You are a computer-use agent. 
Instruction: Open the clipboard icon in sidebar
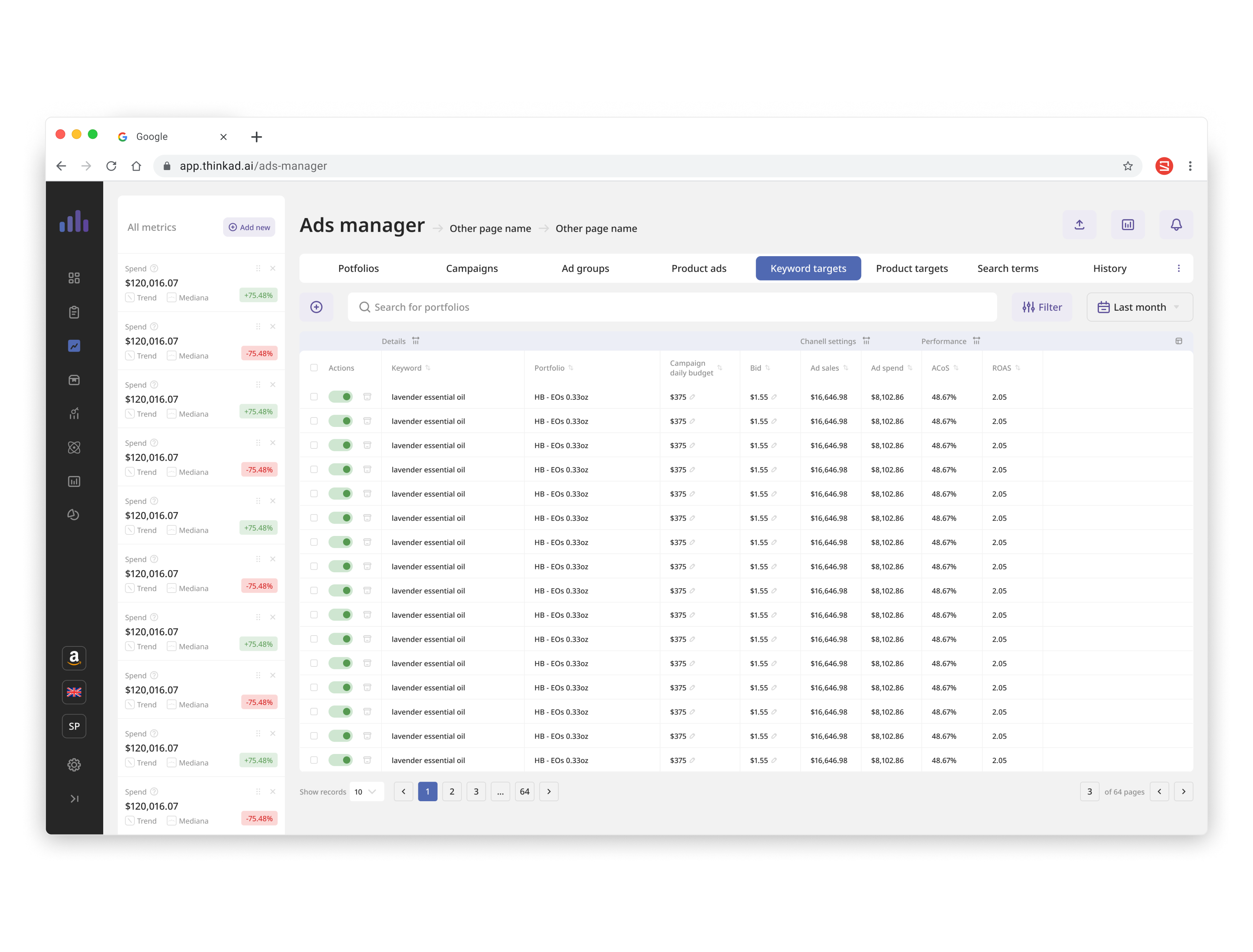(74, 312)
